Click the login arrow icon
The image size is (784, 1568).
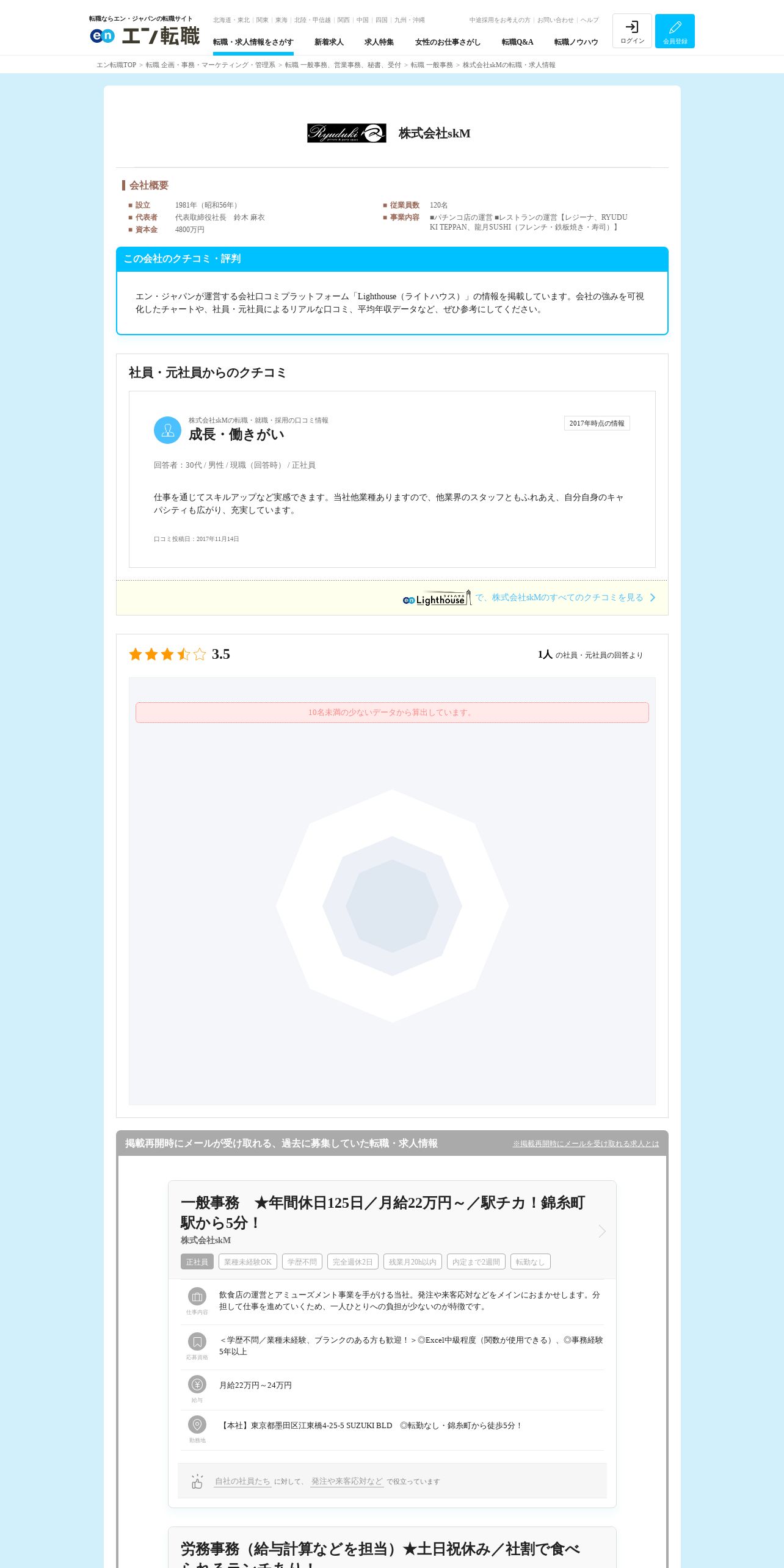point(632,27)
